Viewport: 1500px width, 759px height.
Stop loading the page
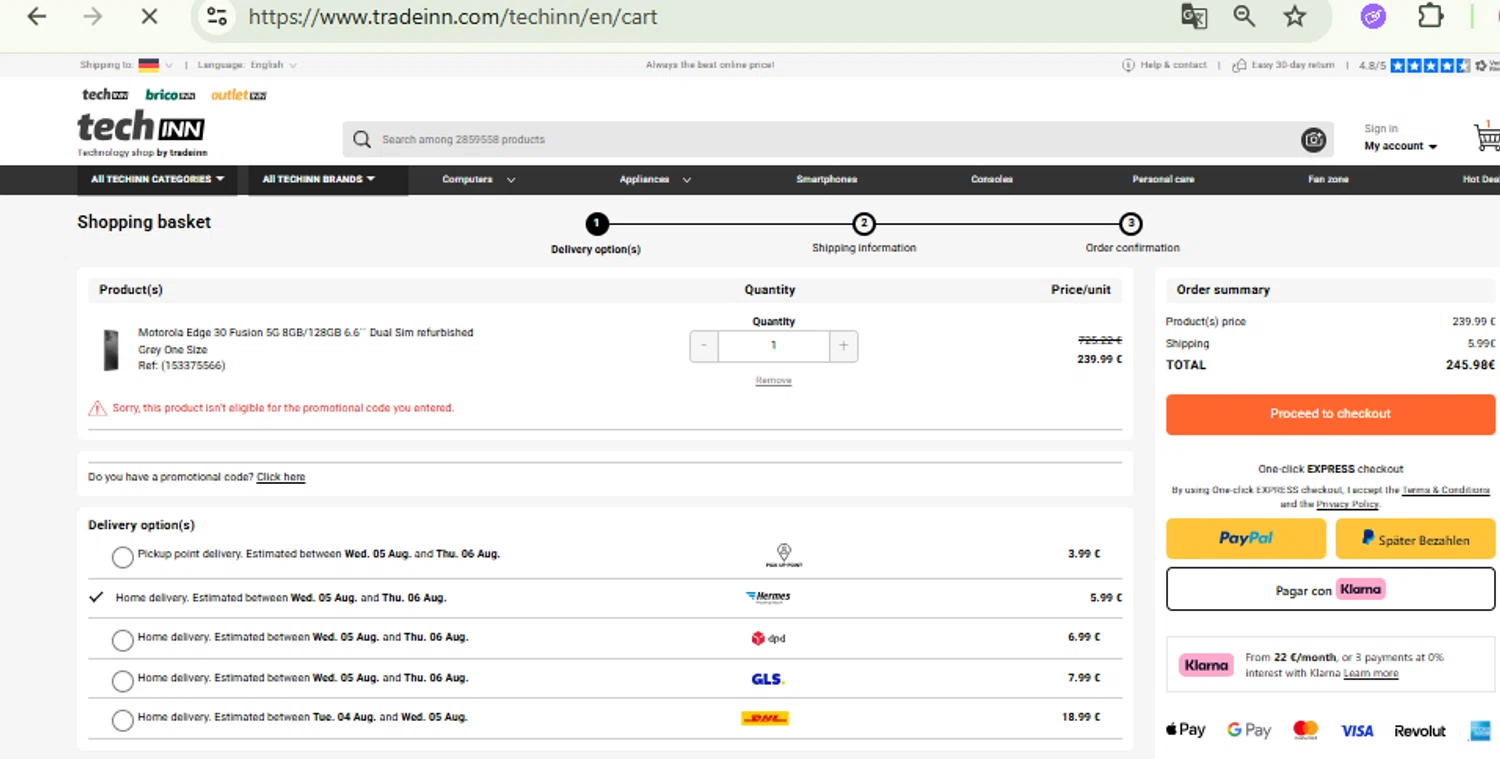[x=148, y=17]
